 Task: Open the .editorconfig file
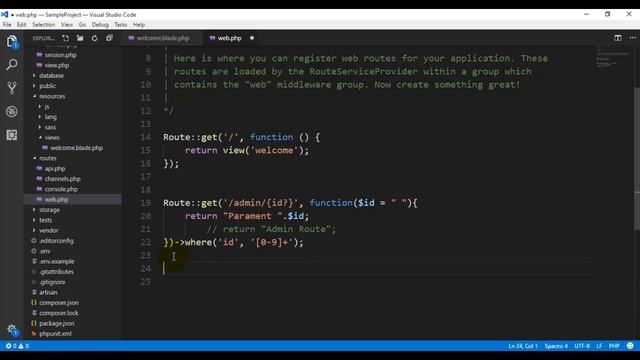56,241
